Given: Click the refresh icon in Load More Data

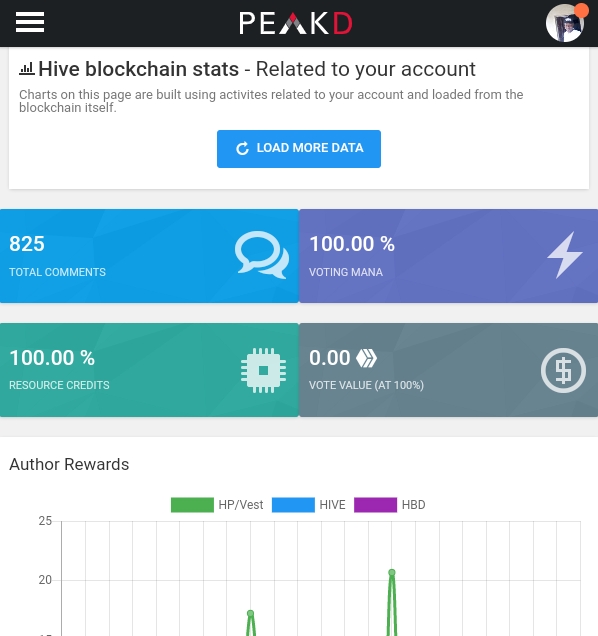Looking at the screenshot, I should tap(242, 148).
